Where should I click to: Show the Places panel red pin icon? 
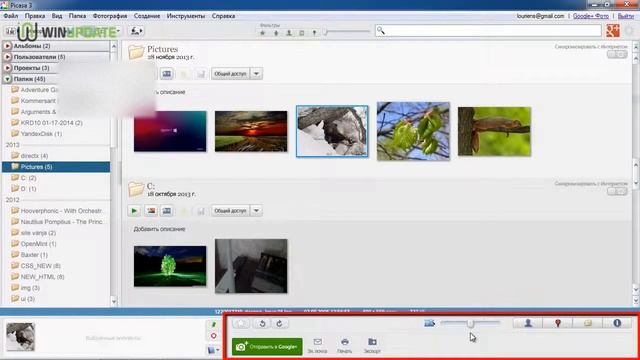coord(558,323)
